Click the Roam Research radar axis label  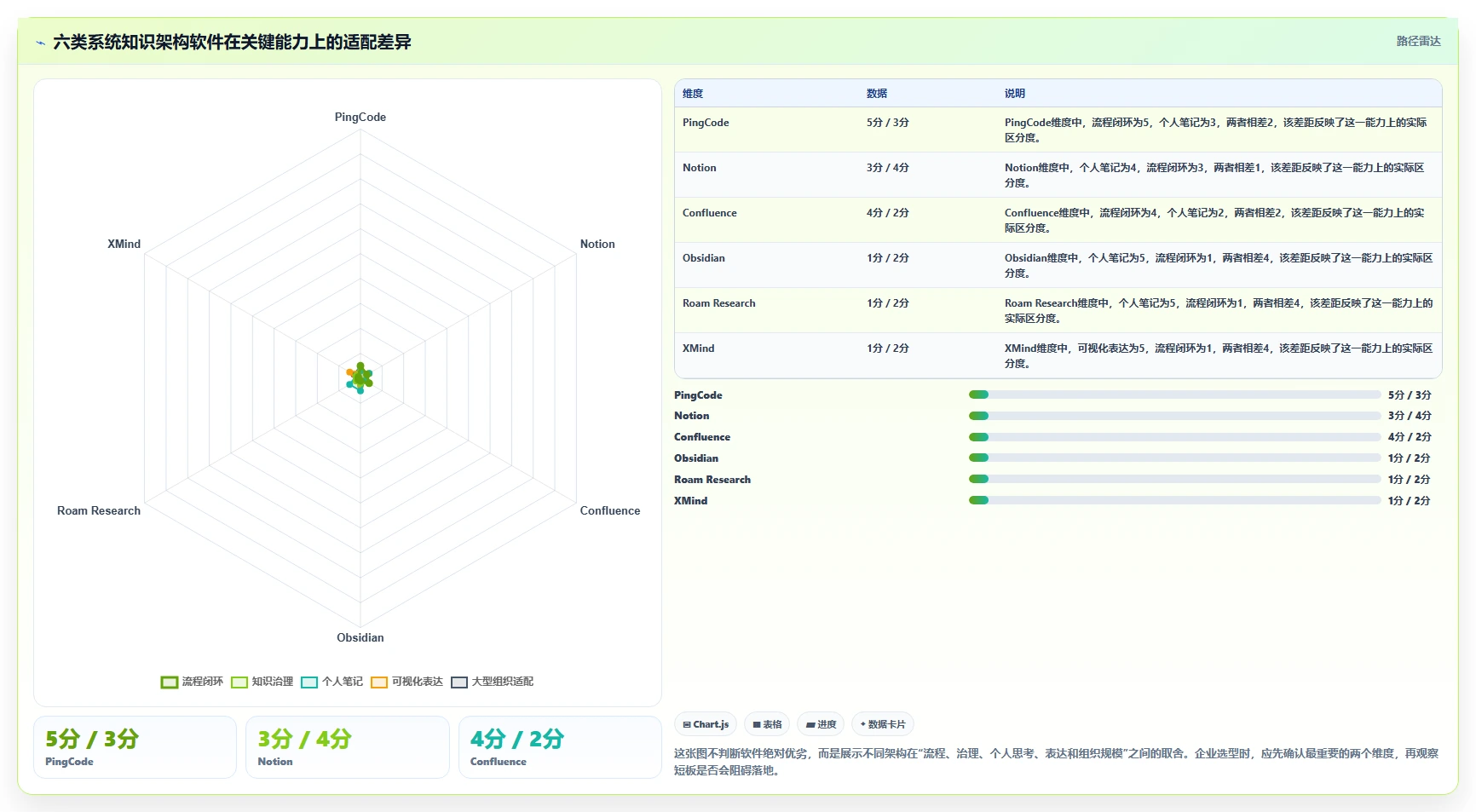point(99,510)
